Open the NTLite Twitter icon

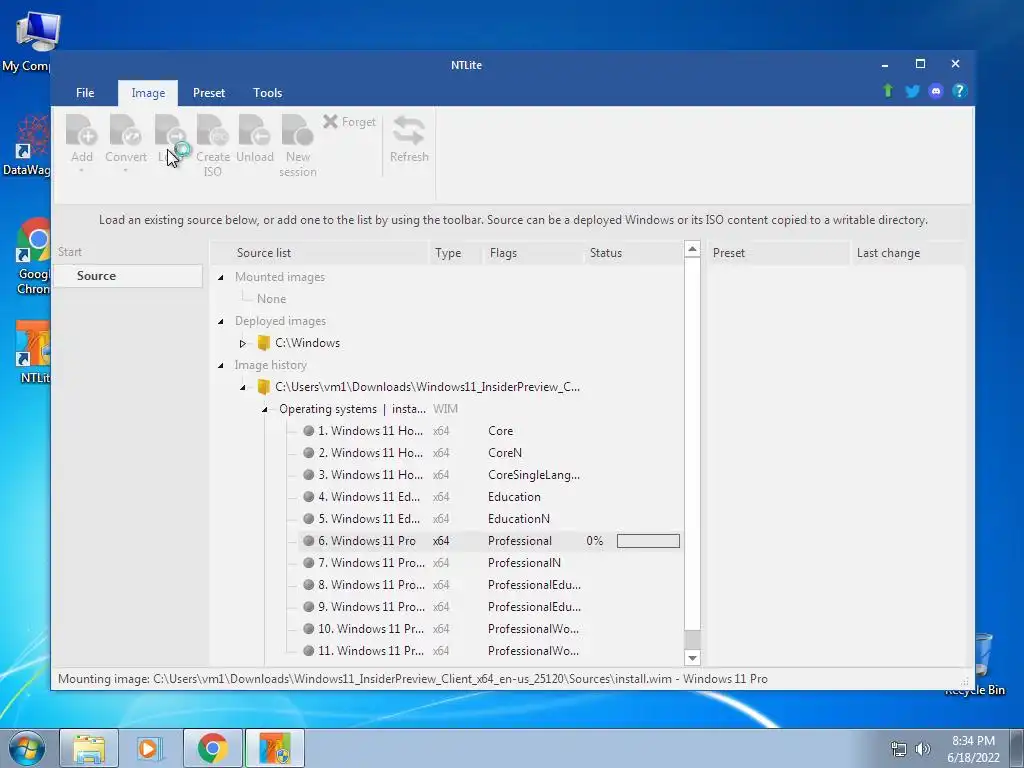click(x=912, y=91)
